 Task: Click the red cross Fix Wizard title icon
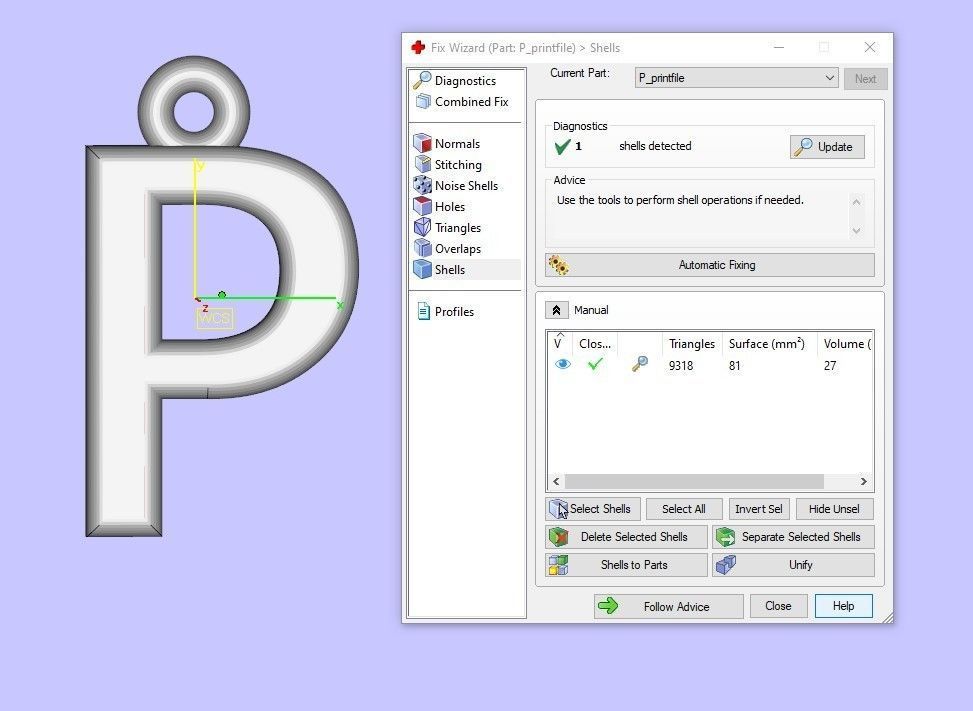tap(418, 47)
